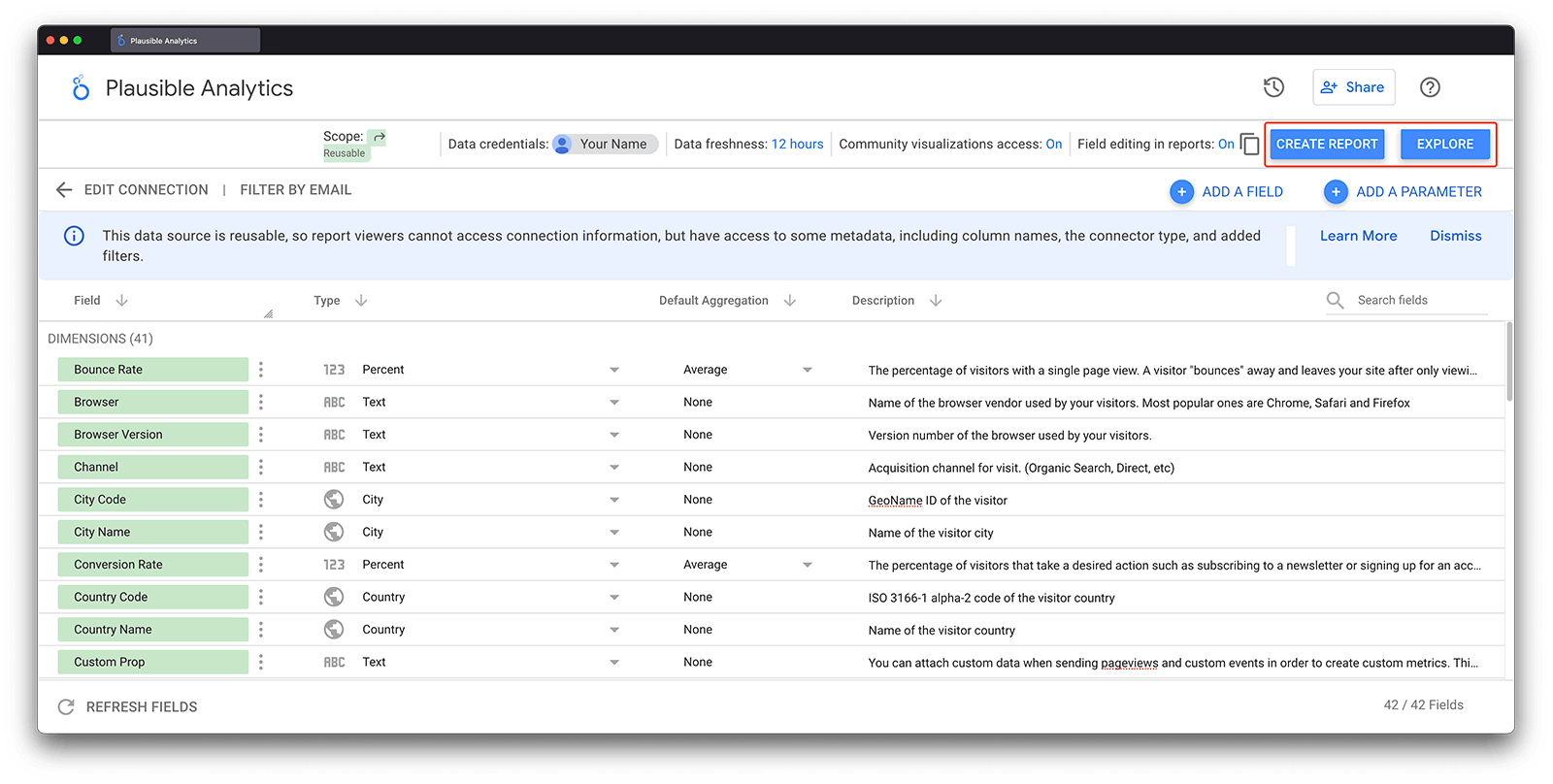This screenshot has width=1553, height=784.
Task: Open aggregation dropdown for Bounce Rate
Action: (x=807, y=370)
